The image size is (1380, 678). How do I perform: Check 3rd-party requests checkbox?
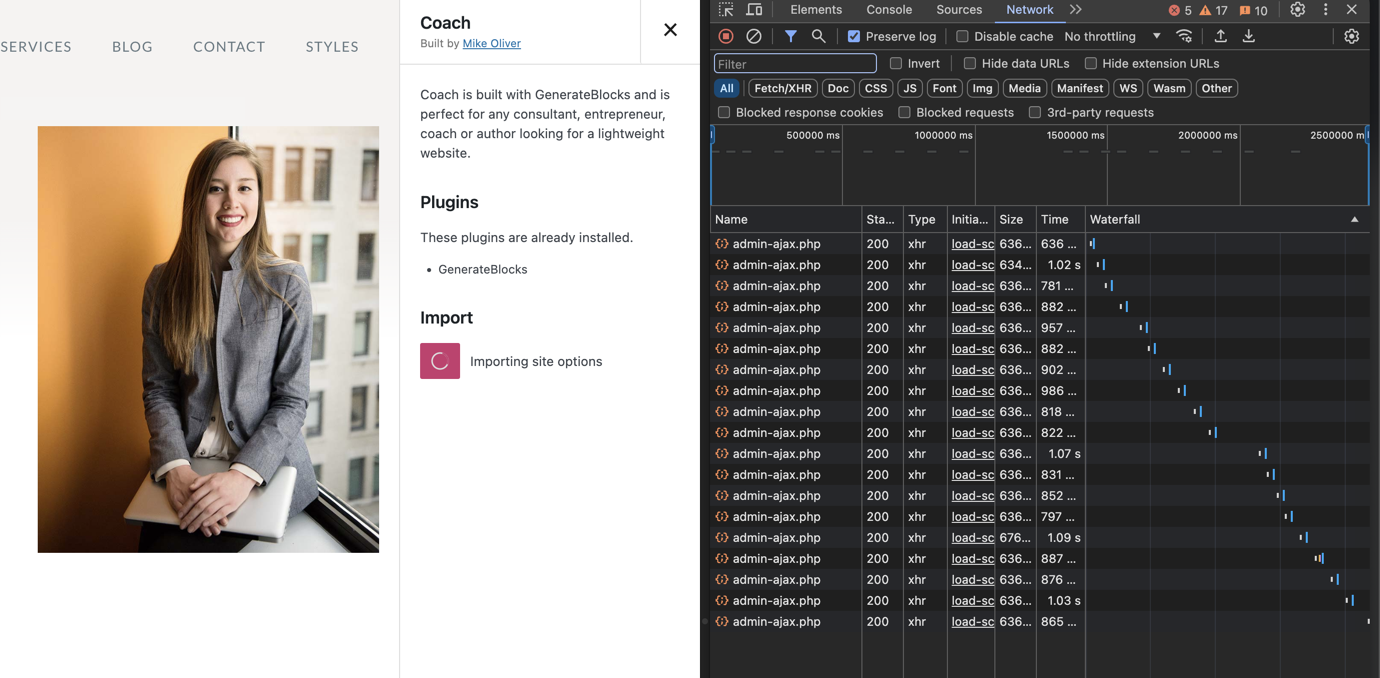(1035, 112)
